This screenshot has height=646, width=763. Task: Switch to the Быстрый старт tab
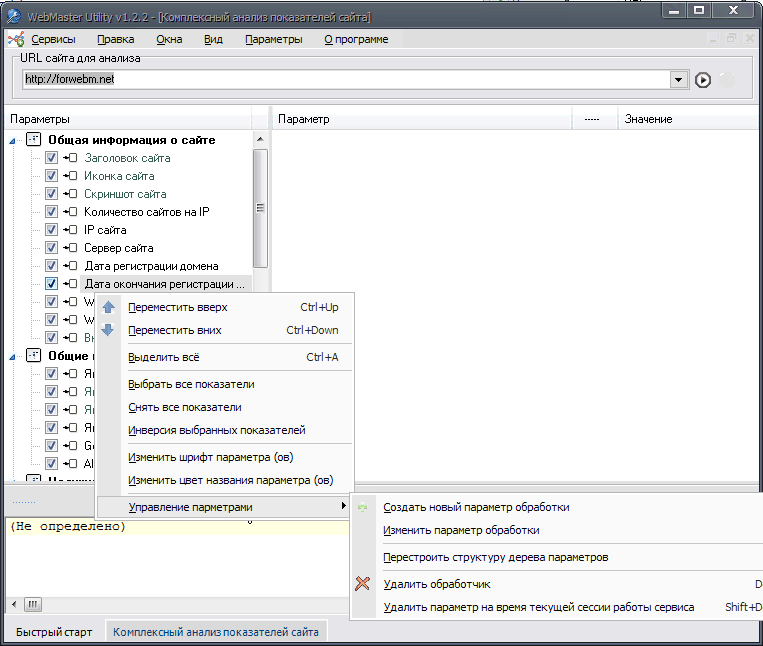pos(53,632)
